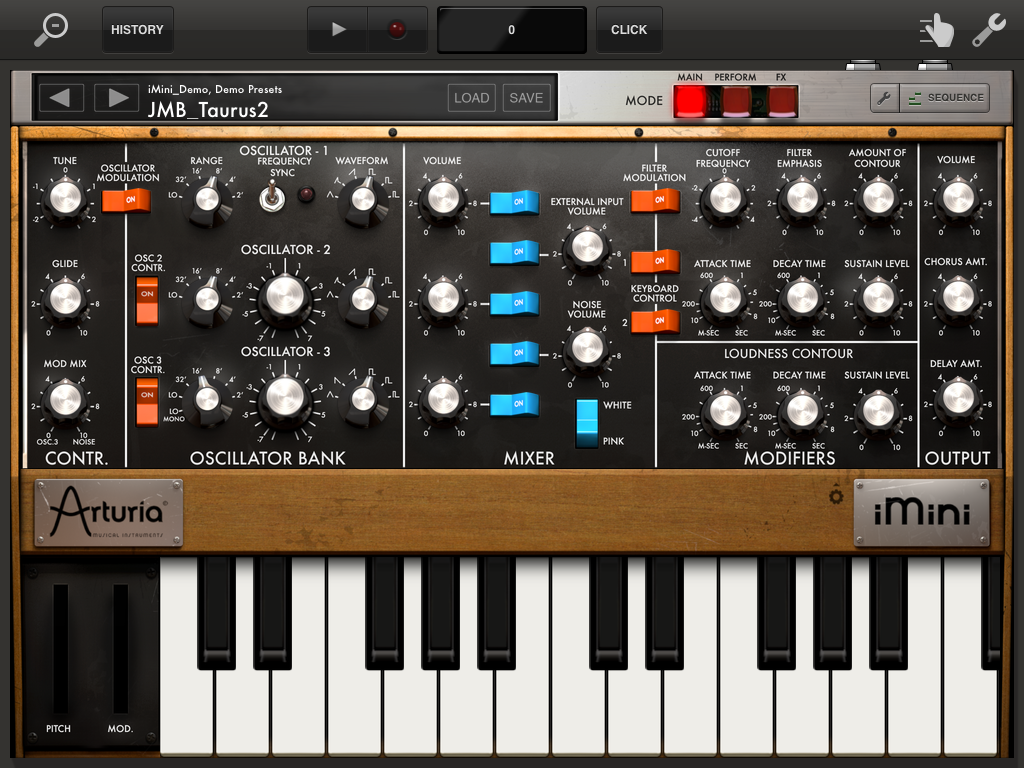The width and height of the screenshot is (1024, 768).
Task: Click the tempo display showing 0
Action: click(x=511, y=29)
